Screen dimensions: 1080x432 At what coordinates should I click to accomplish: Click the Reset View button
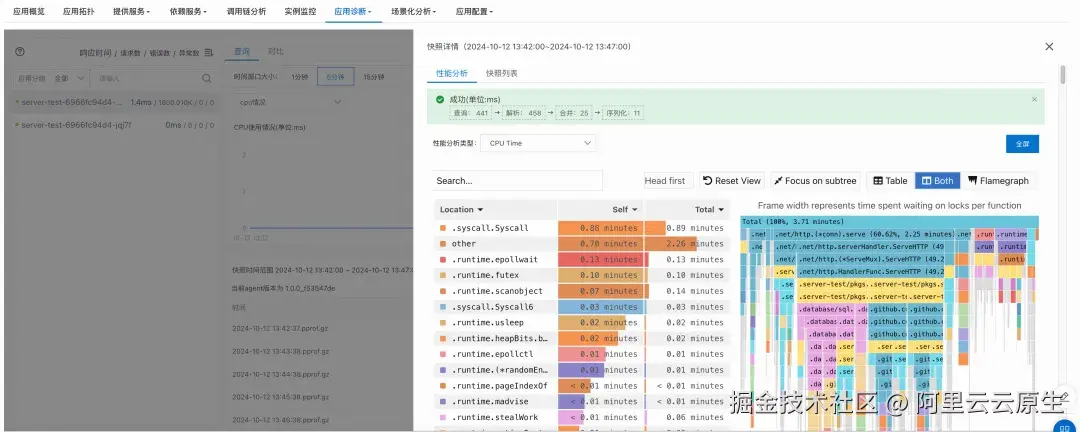[732, 181]
